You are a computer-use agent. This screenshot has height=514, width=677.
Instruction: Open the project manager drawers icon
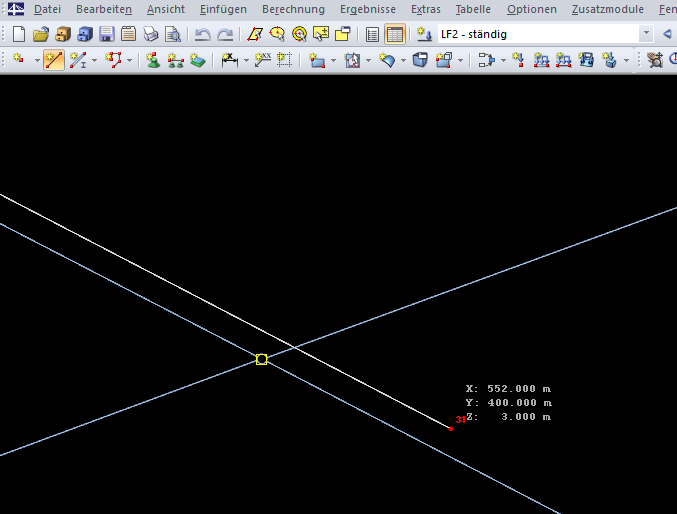click(x=63, y=34)
